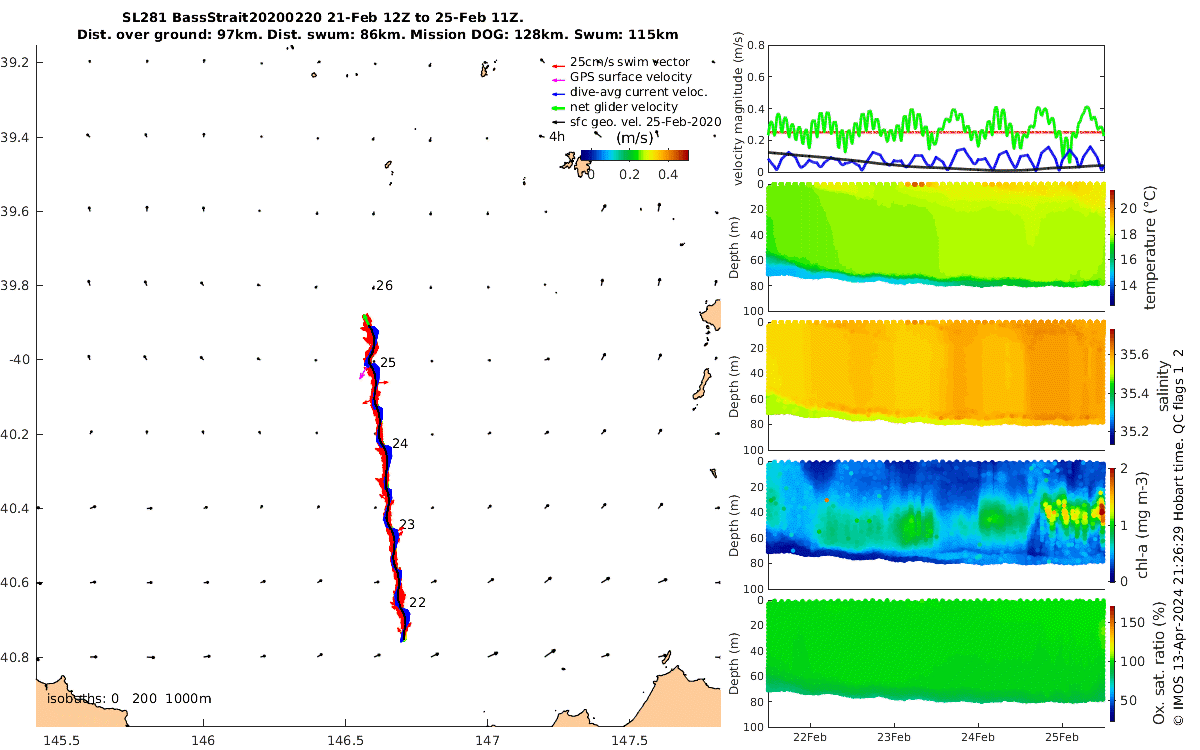
Task: Click the 'sfc geo. vel. 25-Feb-2020' legend entry
Action: point(637,121)
